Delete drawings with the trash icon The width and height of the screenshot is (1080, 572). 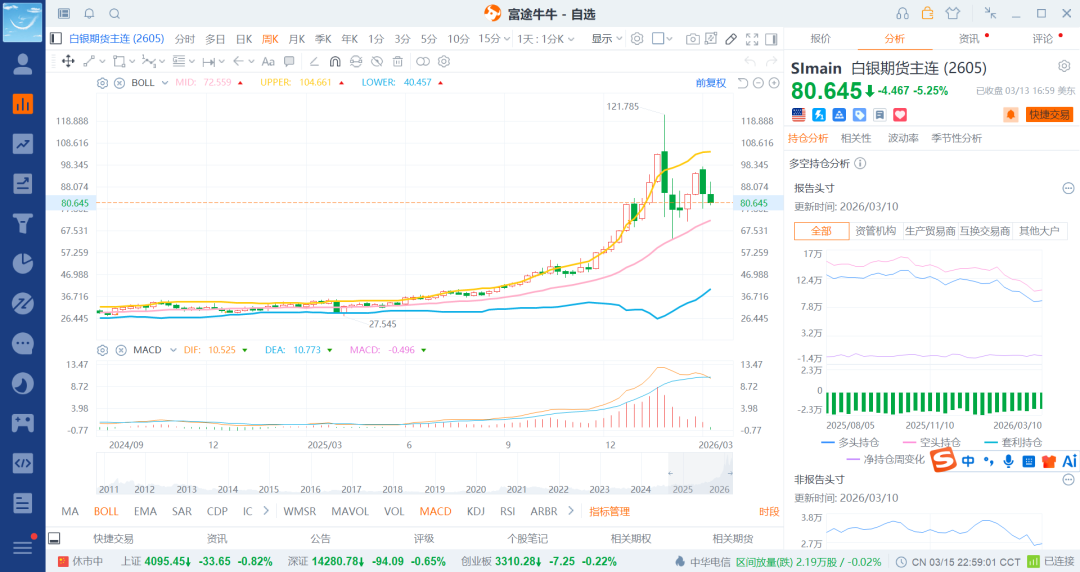point(397,61)
